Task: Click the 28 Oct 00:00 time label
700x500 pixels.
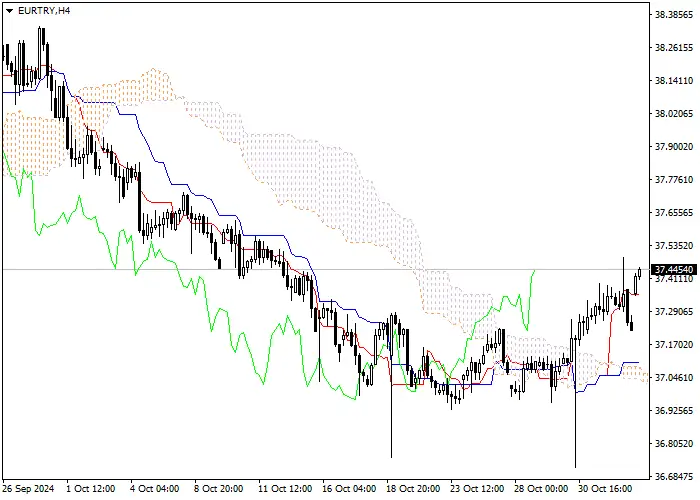Action: point(542,489)
